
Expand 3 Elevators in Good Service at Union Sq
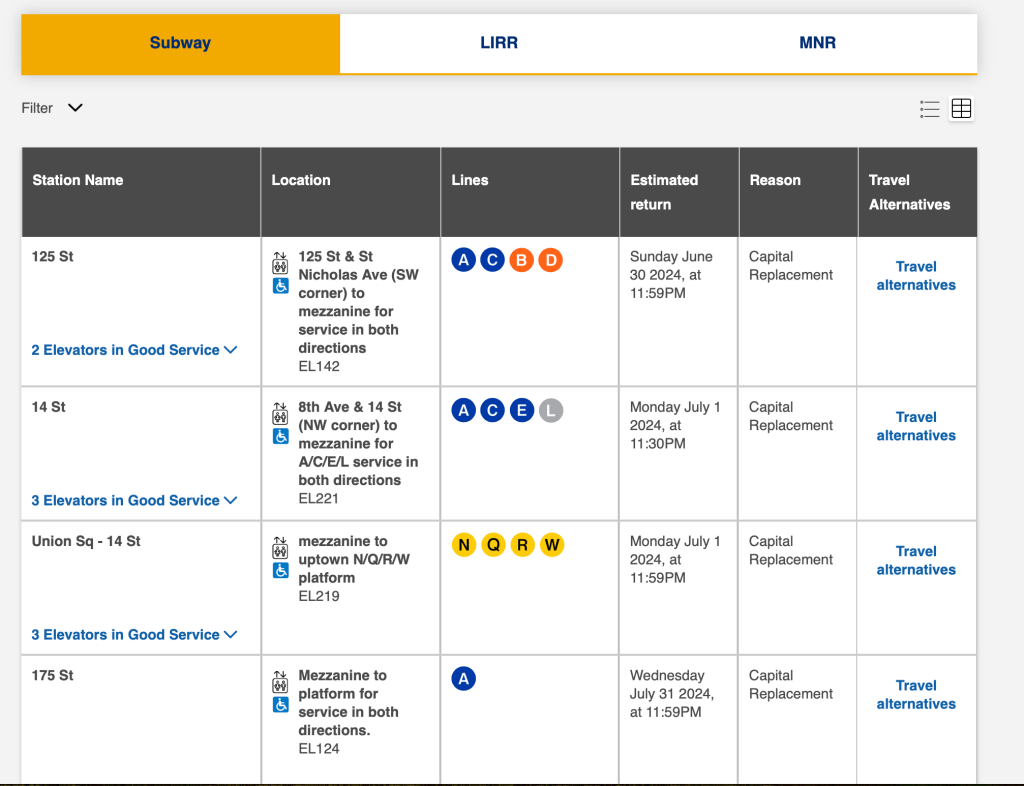(134, 634)
